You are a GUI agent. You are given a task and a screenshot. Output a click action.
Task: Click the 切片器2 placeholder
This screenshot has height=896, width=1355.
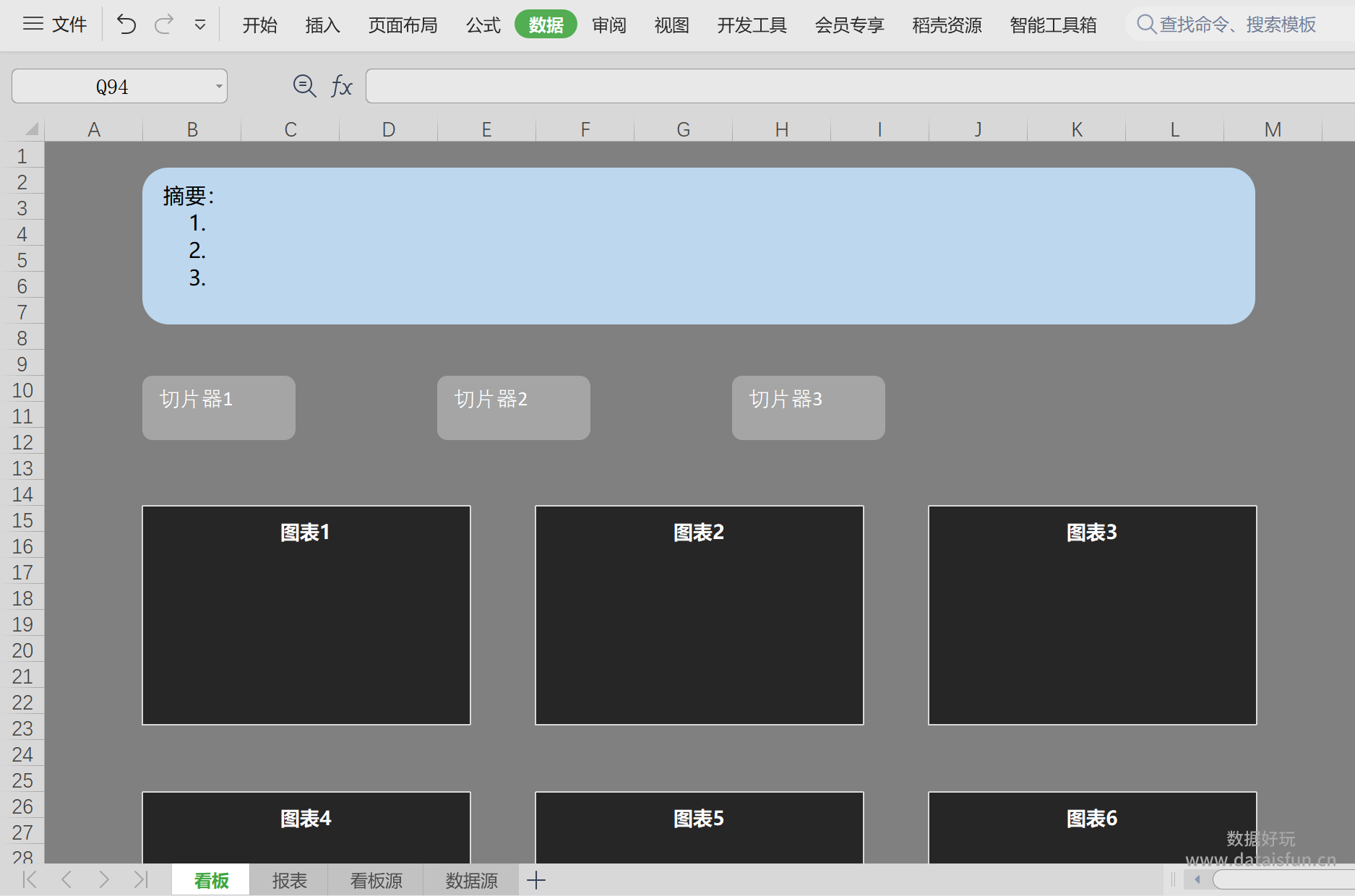pos(514,408)
